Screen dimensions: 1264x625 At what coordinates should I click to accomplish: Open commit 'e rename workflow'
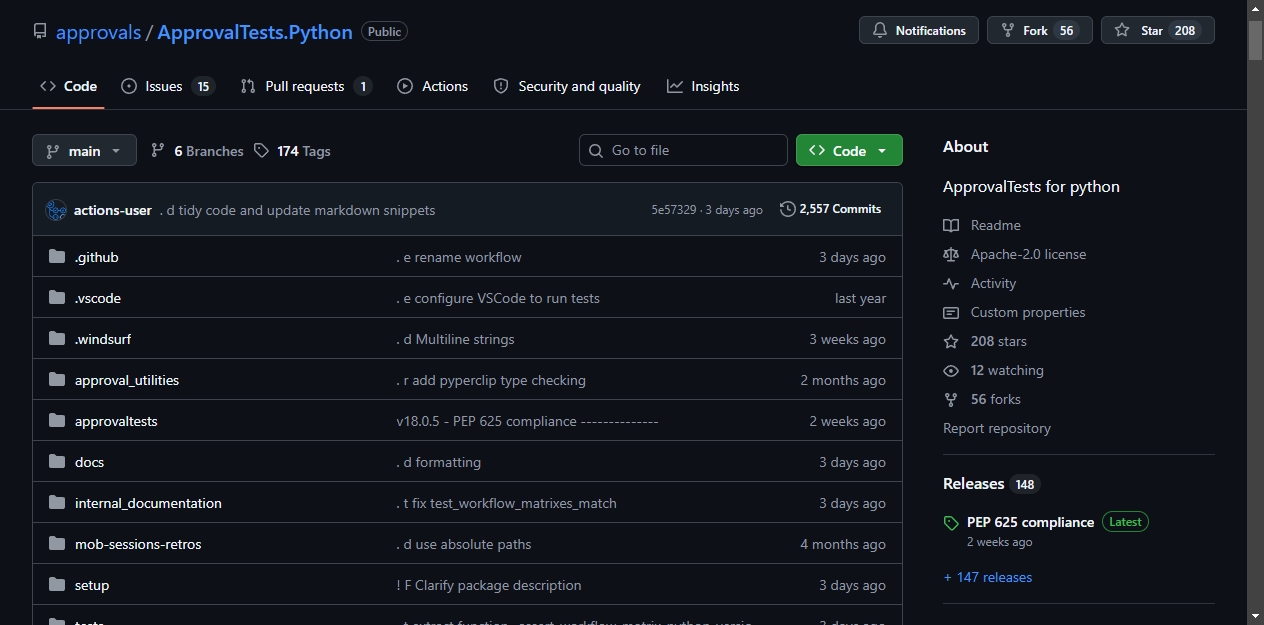(459, 257)
